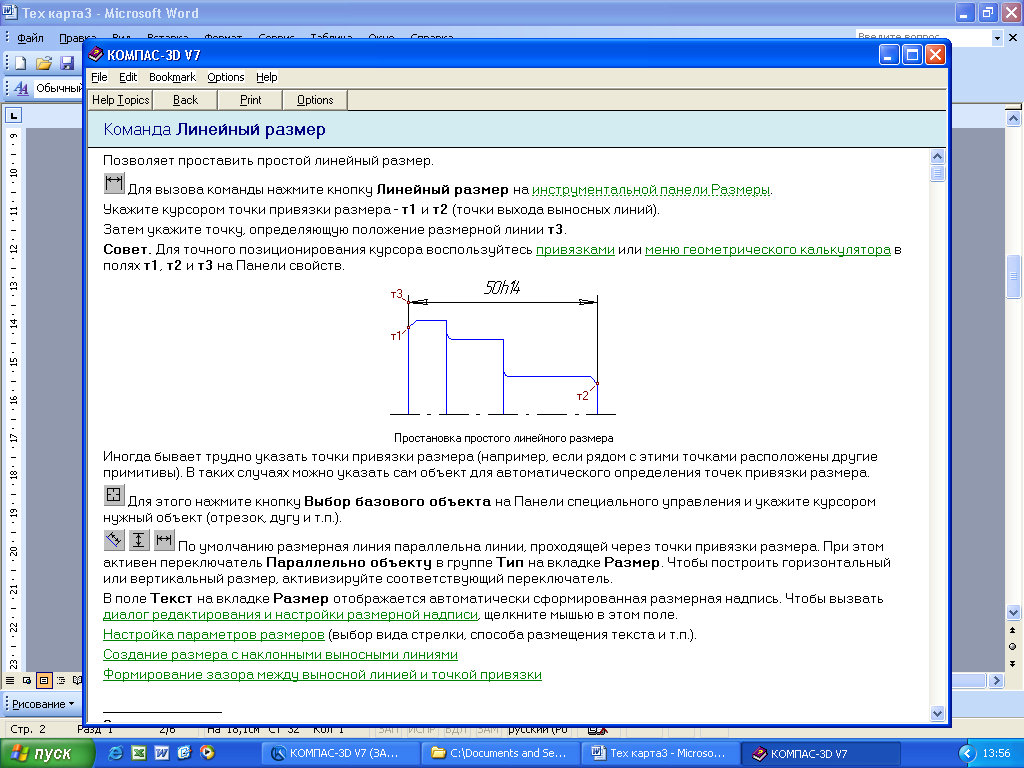Click the Help Topics button
The height and width of the screenshot is (768, 1024).
pos(120,100)
